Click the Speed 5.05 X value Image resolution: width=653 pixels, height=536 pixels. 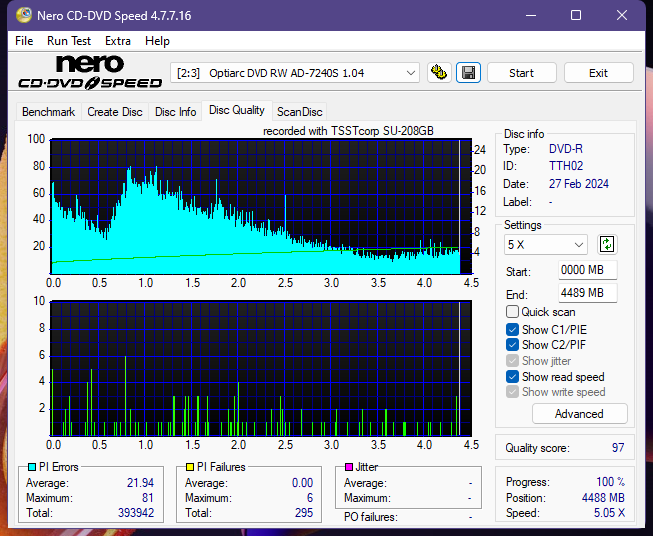tap(609, 513)
